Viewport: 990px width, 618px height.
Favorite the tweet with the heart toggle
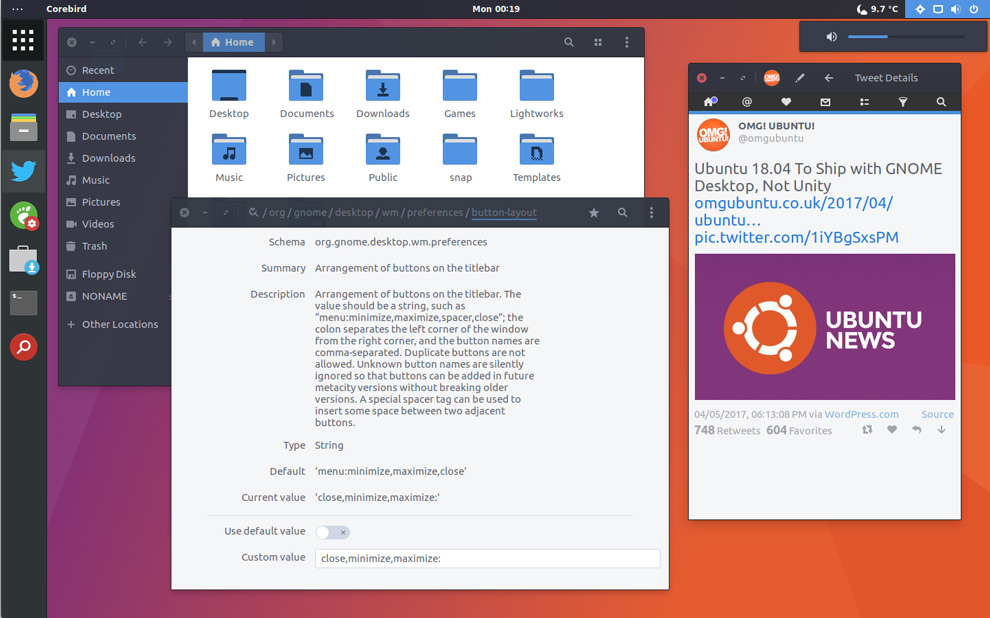tap(892, 430)
